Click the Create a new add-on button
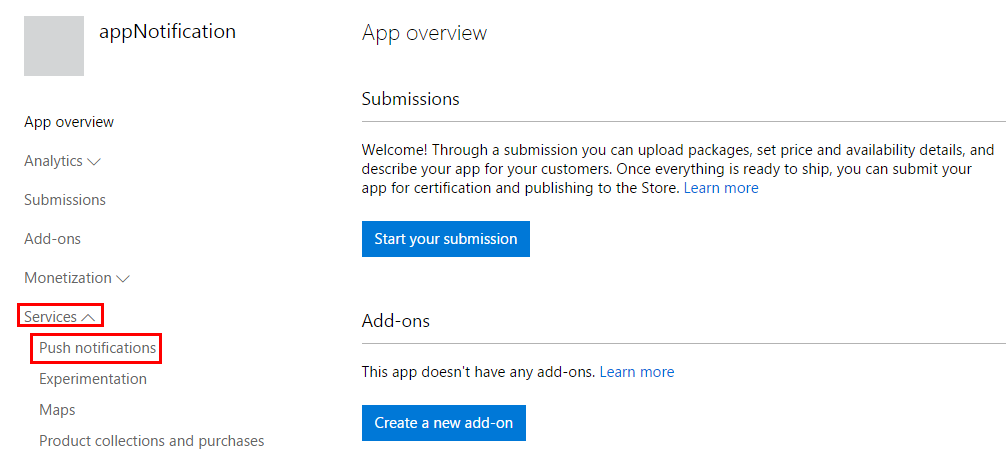Image resolution: width=1006 pixels, height=459 pixels. (443, 423)
